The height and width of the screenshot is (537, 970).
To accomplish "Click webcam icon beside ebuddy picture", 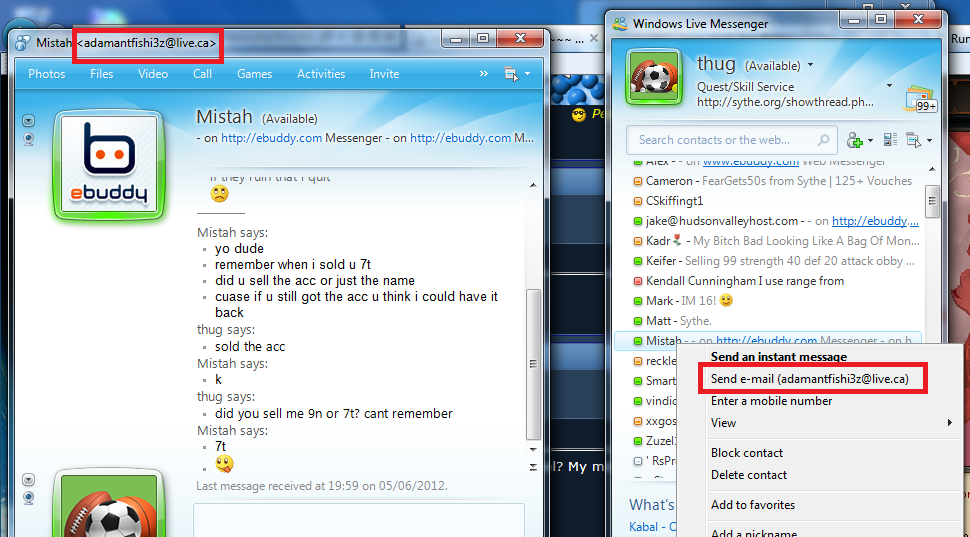I will [28, 139].
